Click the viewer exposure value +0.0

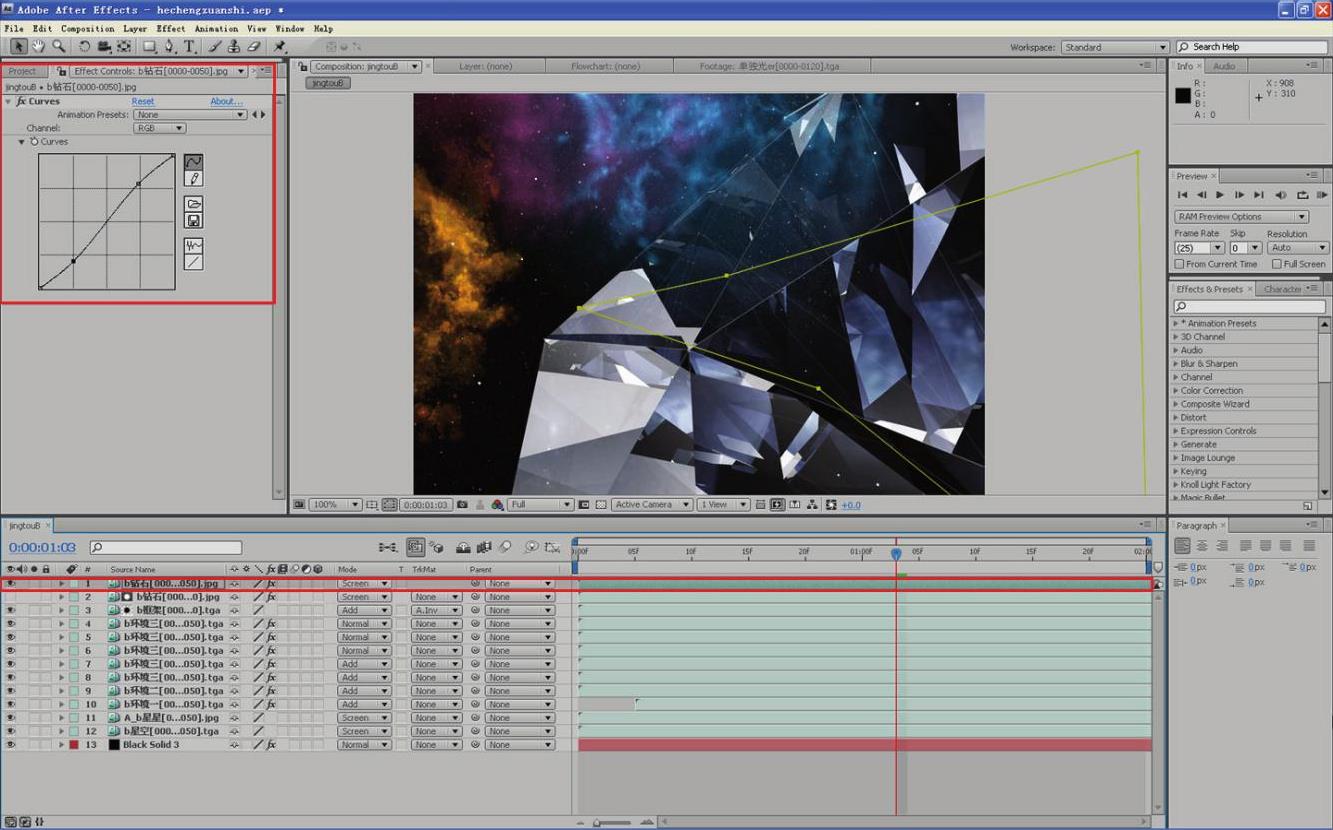tap(850, 505)
